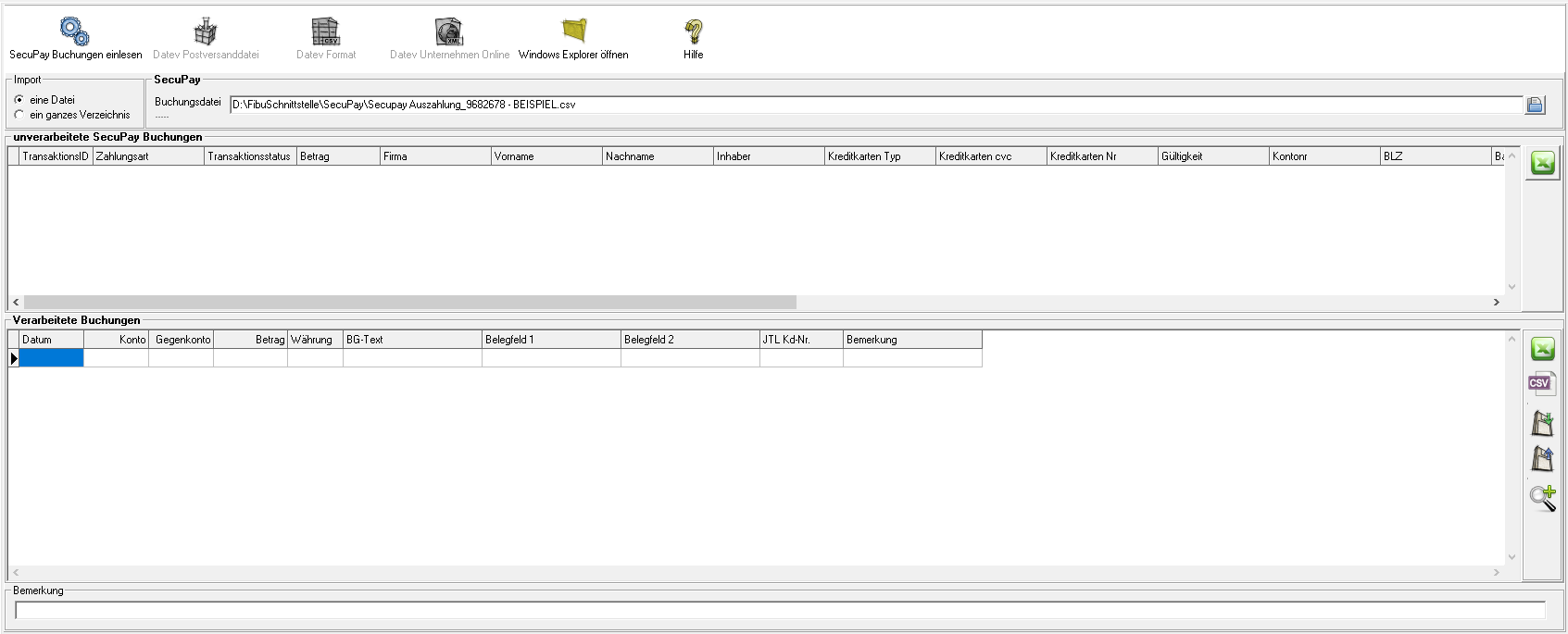Select the "eine Datei" import option
This screenshot has width=1568, height=634.
point(19,100)
